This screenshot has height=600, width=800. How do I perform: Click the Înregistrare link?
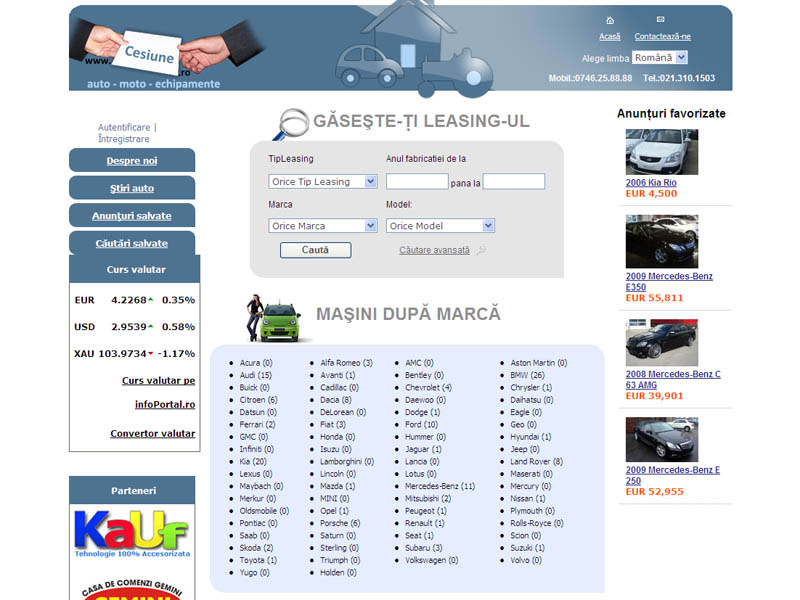tap(124, 139)
